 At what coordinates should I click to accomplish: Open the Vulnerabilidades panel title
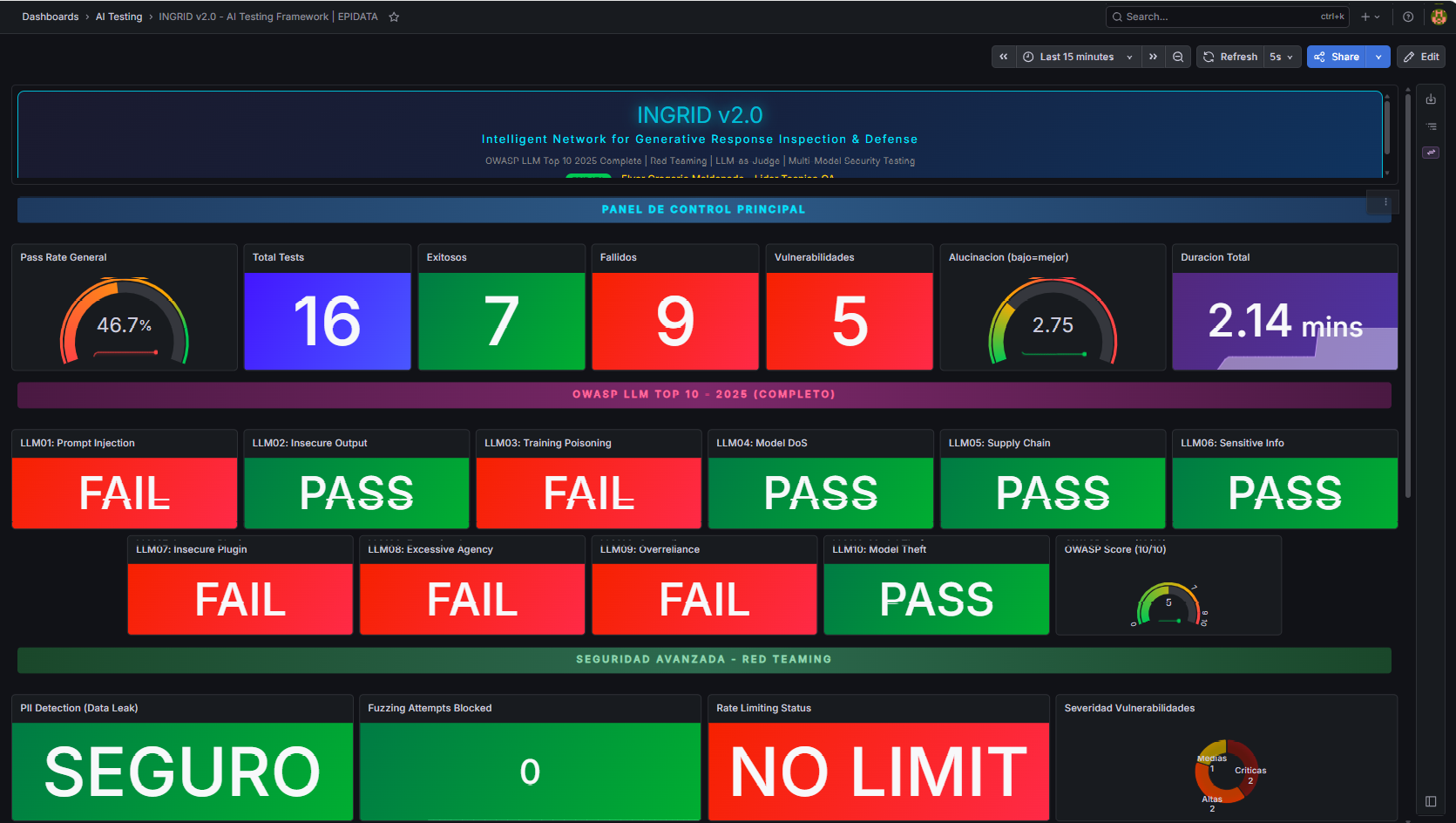(814, 257)
